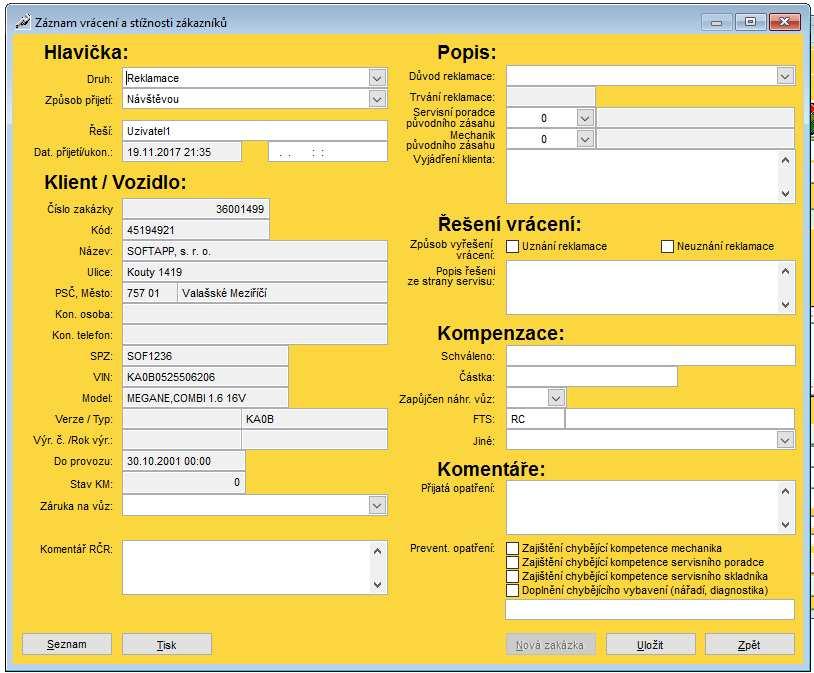Click the Seznam button
This screenshot has width=814, height=673.
click(x=66, y=644)
